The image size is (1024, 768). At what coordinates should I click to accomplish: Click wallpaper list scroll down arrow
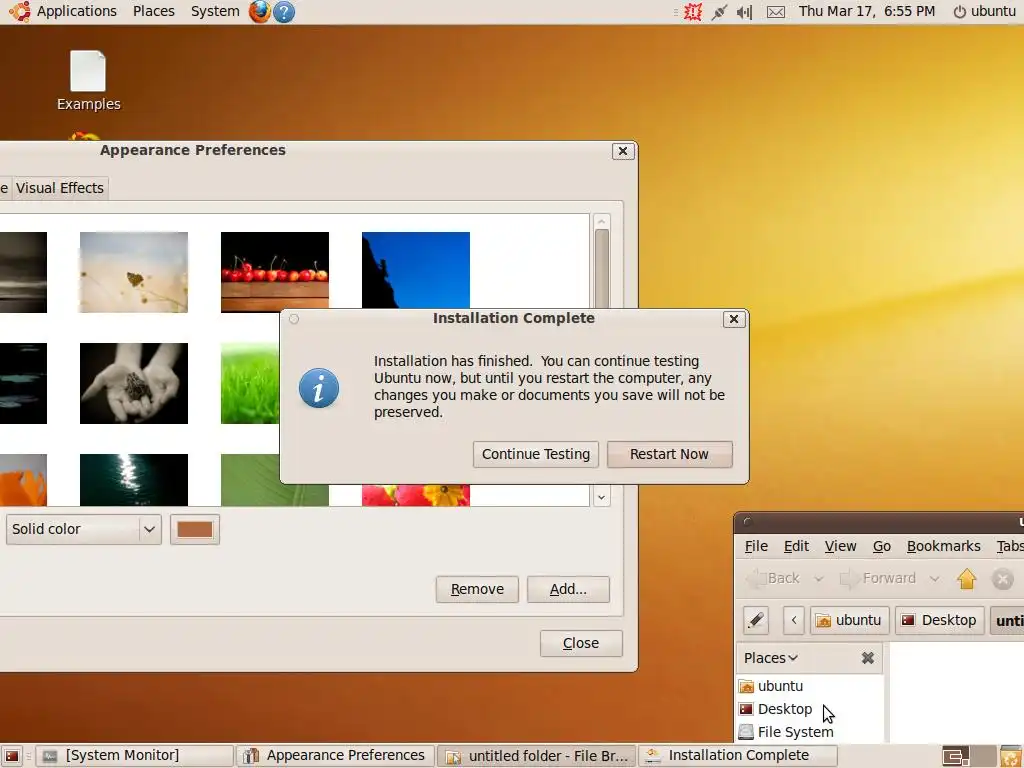pos(601,498)
